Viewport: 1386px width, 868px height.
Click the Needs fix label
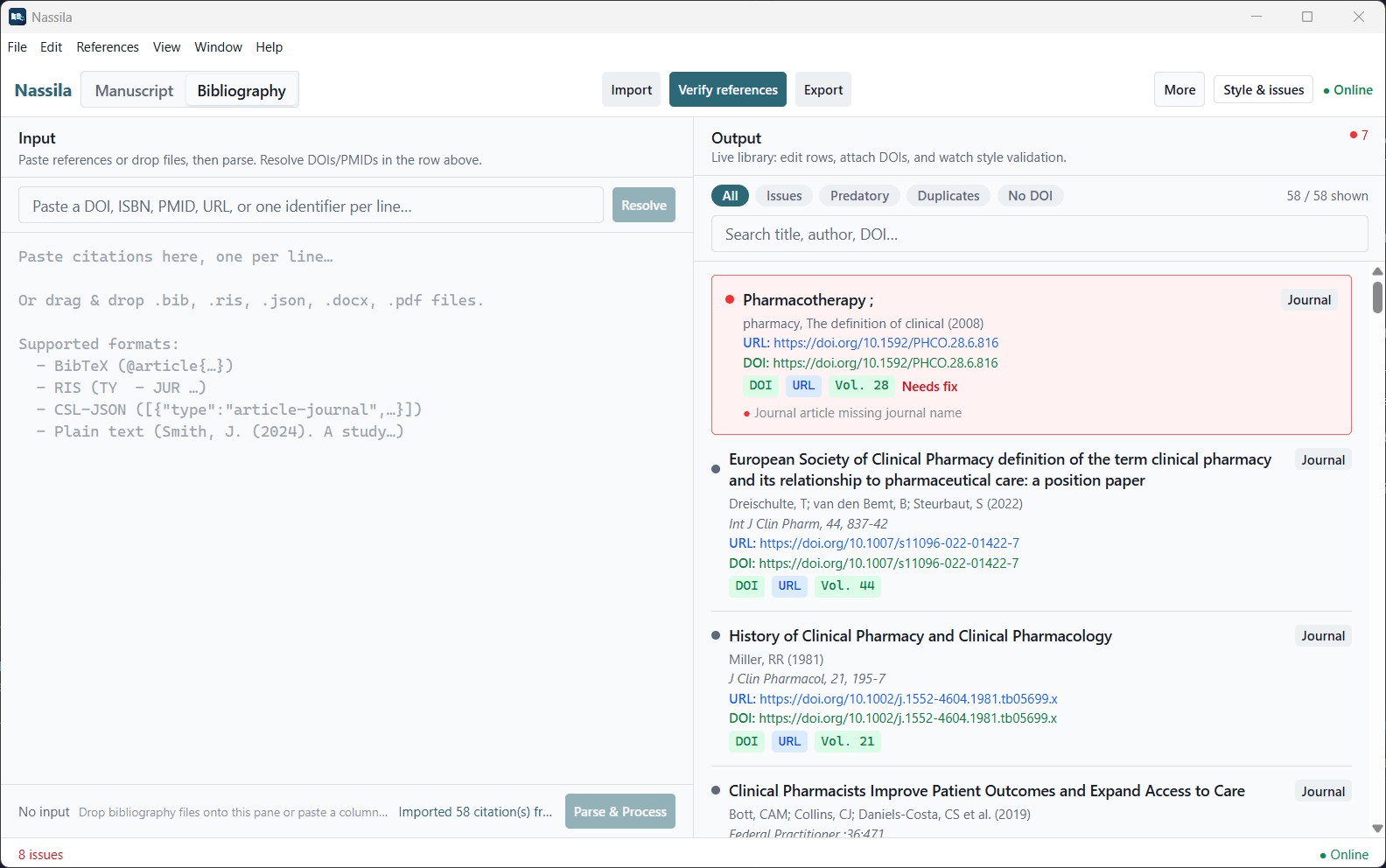929,386
